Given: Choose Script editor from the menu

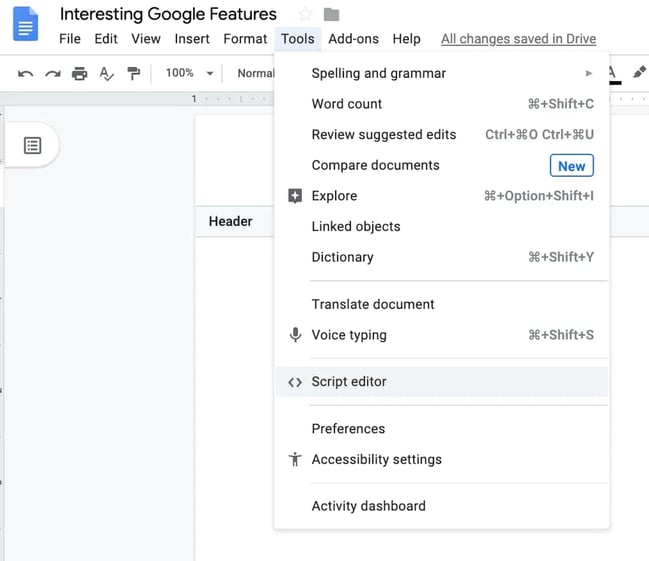Looking at the screenshot, I should [x=349, y=382].
